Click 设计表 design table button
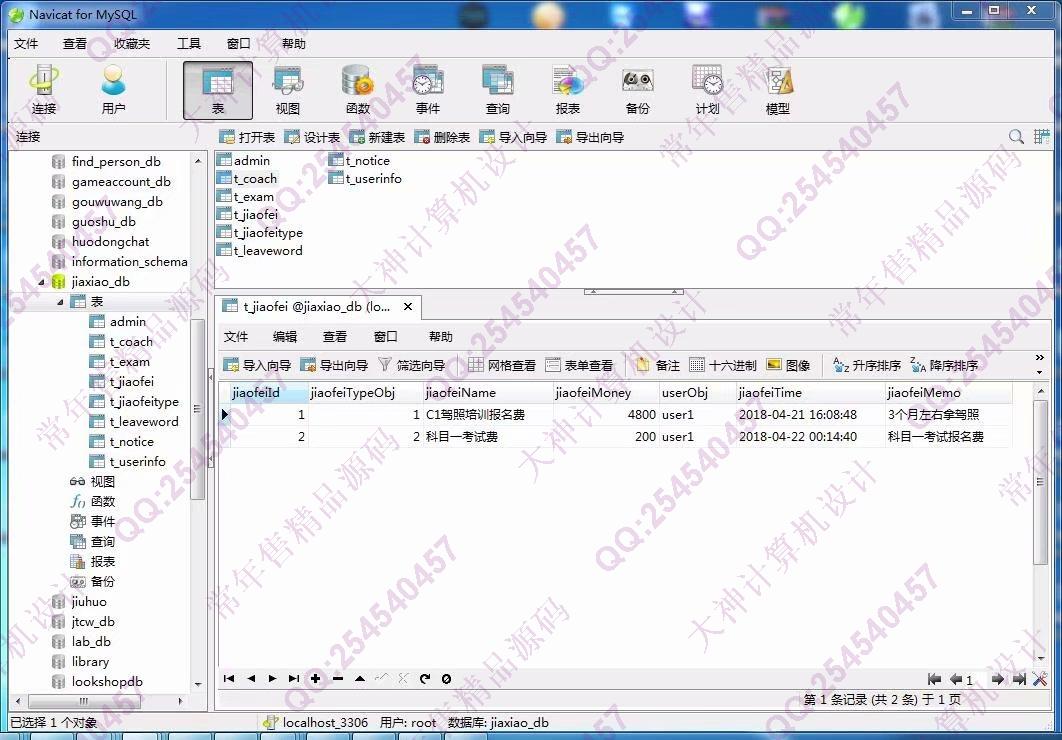Viewport: 1062px width, 740px height. [312, 137]
